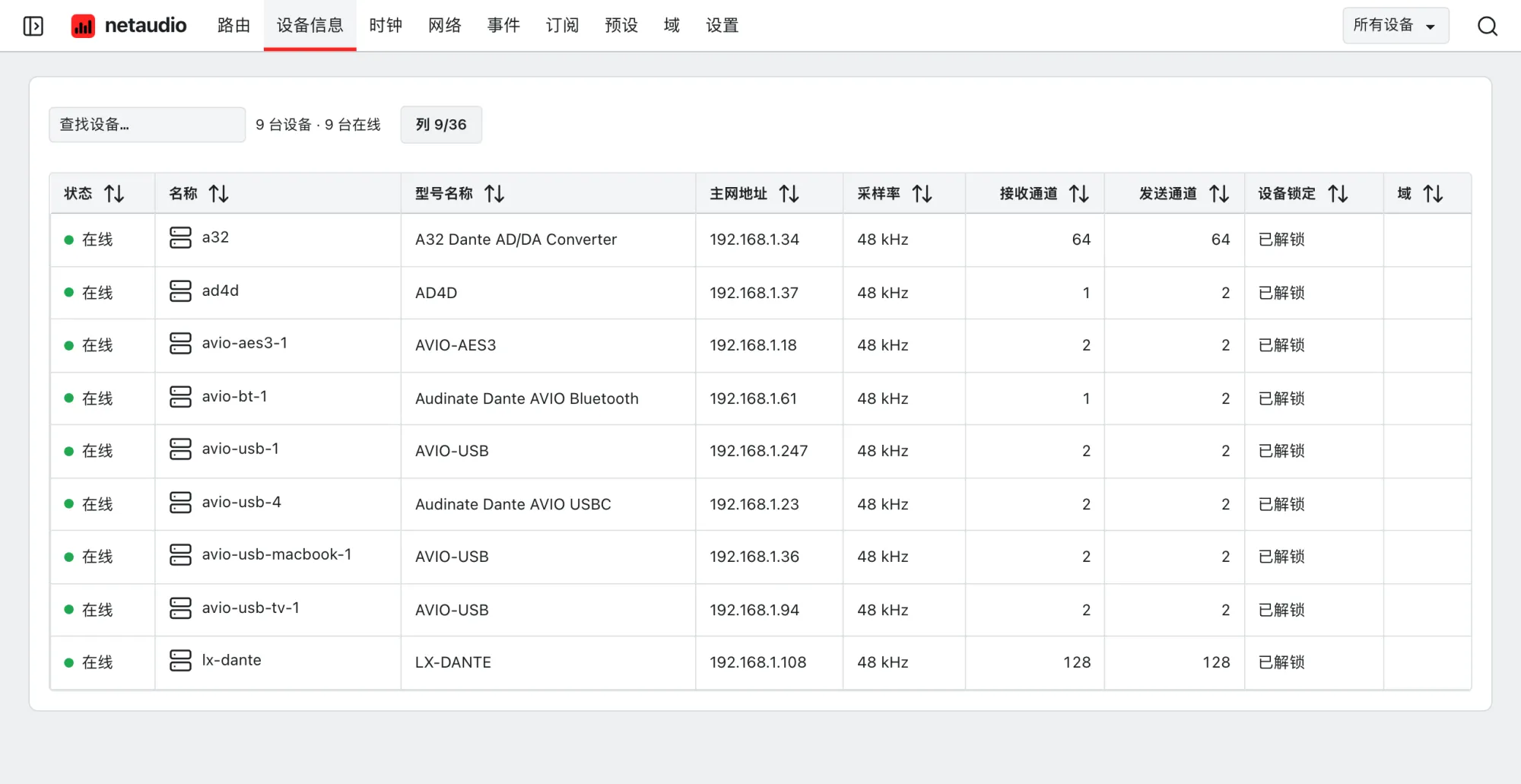Sort by 采样率 column arrows
This screenshot has height=784, width=1521.
click(922, 194)
